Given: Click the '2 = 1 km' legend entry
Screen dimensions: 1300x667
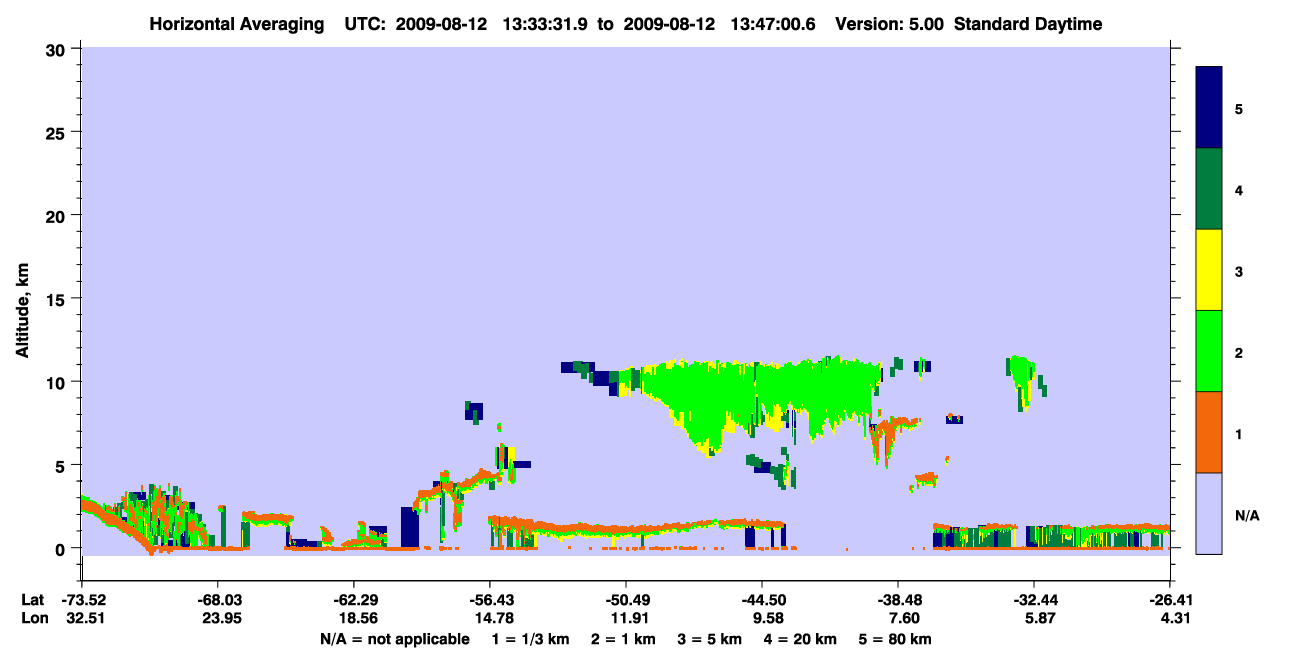Looking at the screenshot, I should point(621,639).
